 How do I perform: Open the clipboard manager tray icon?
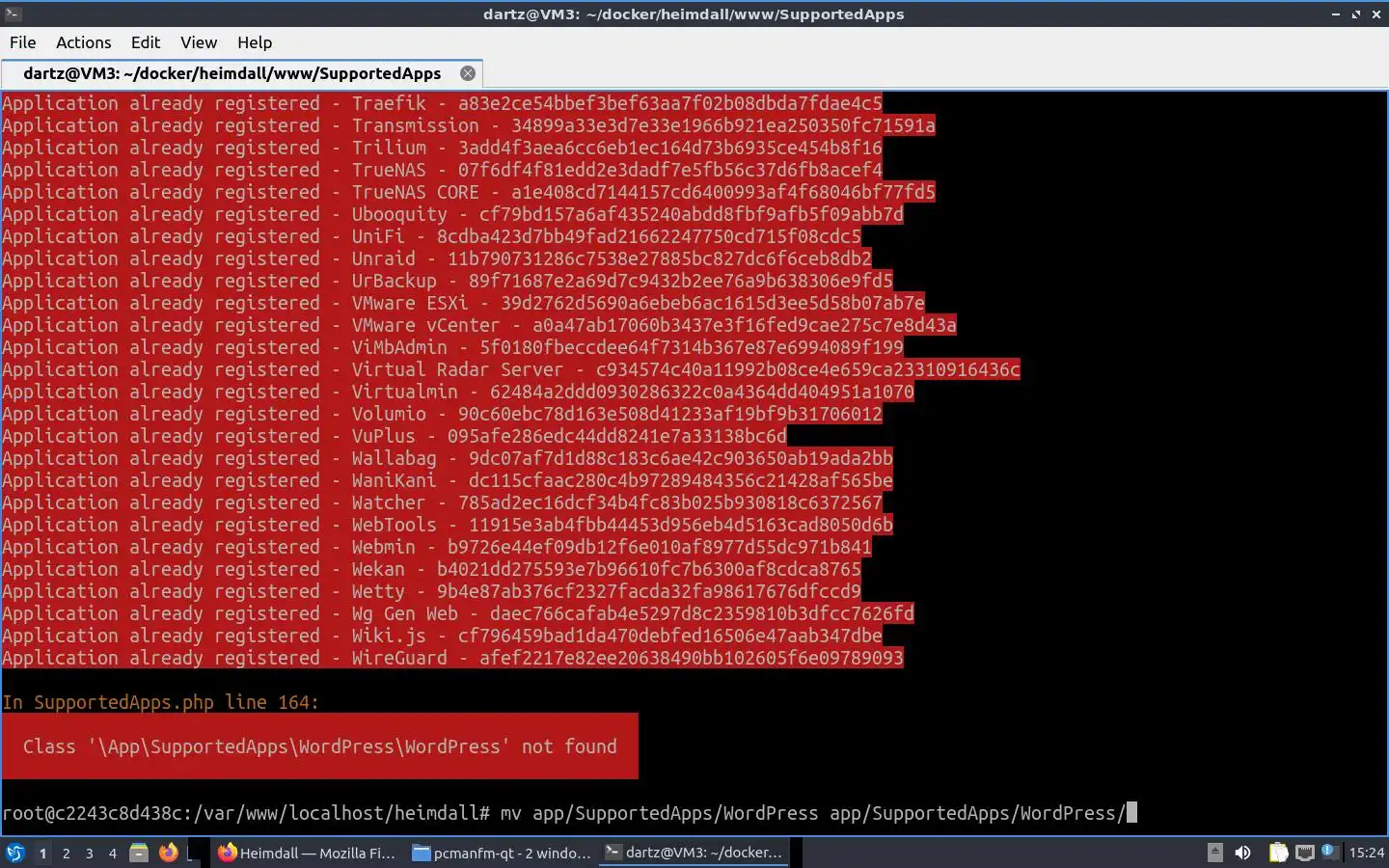coord(1278,853)
